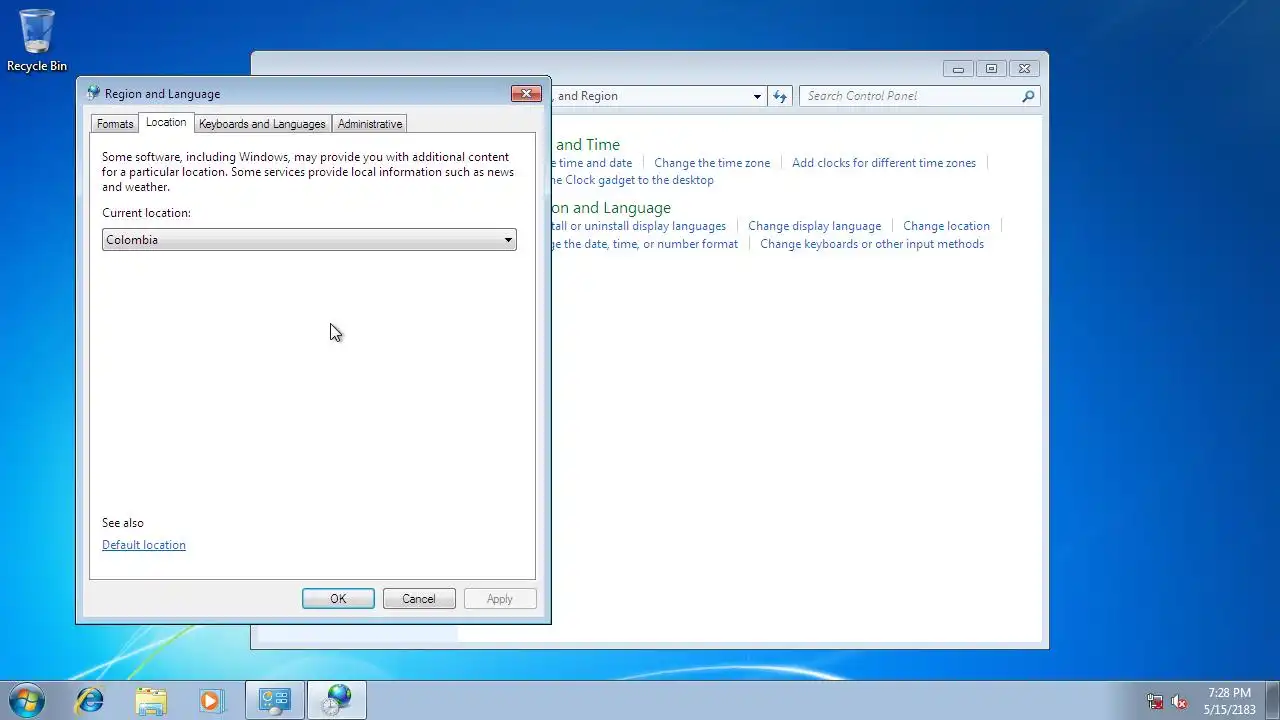1280x720 pixels.
Task: Close the Region and Language dialog
Action: click(526, 94)
